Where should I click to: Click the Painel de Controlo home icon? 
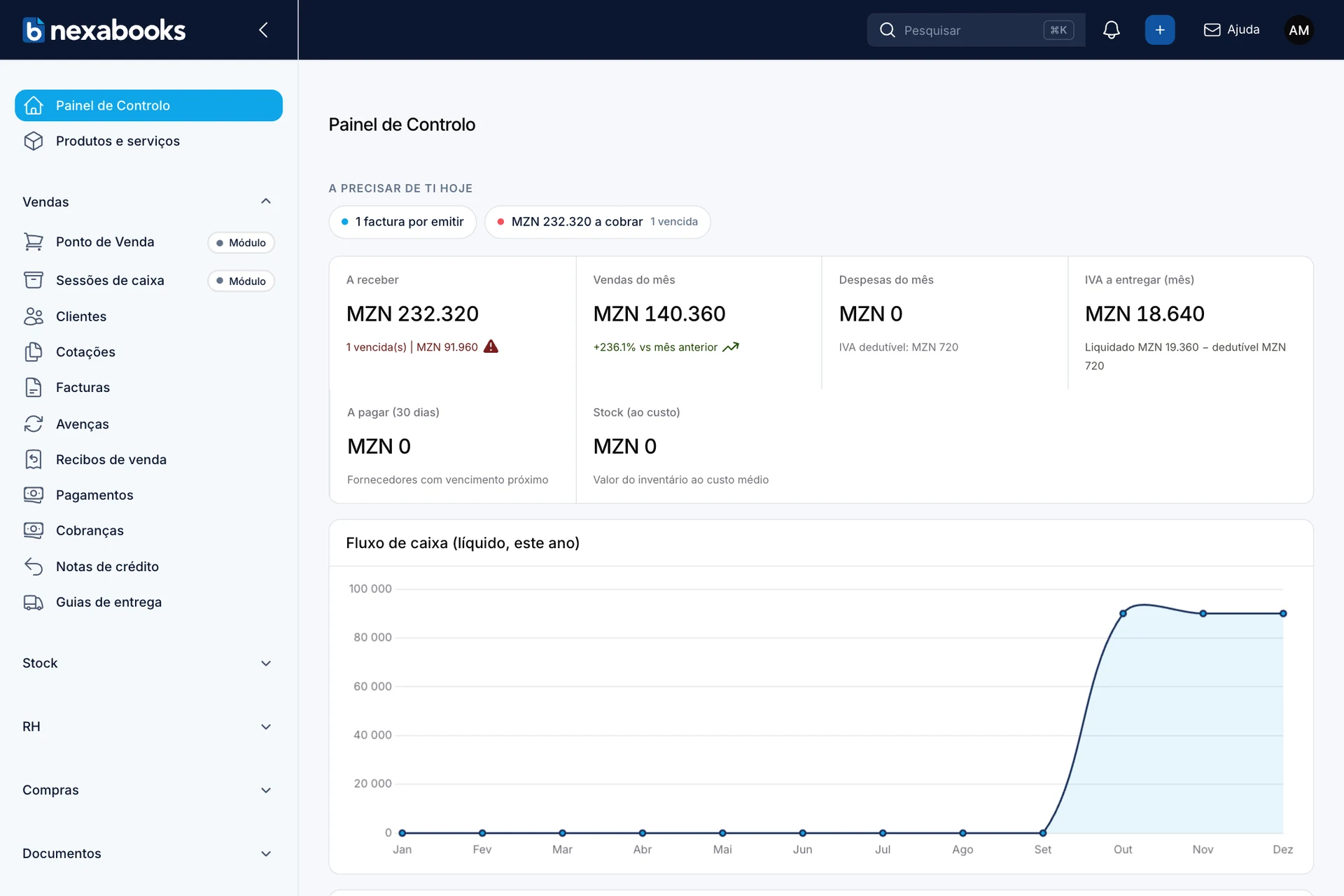[34, 106]
